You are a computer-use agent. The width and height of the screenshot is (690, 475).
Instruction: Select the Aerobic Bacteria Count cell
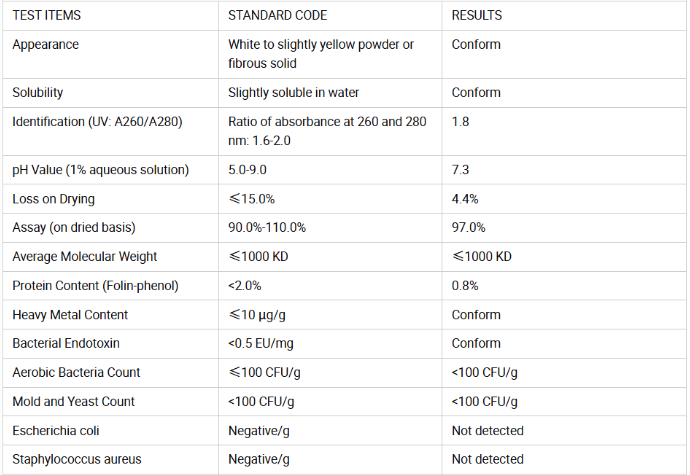(76, 373)
